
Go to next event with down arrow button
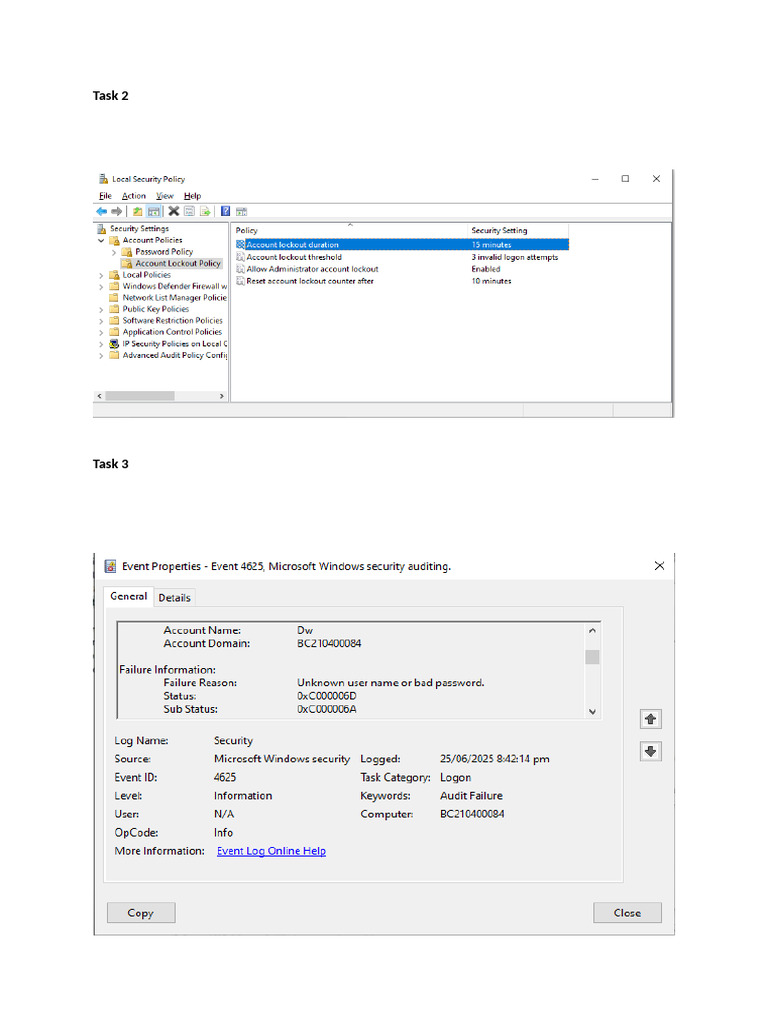[x=650, y=752]
